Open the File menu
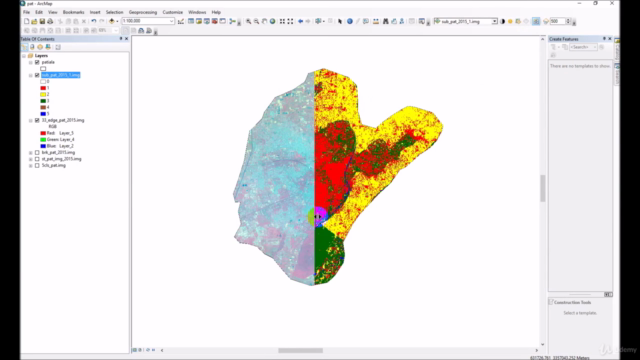This screenshot has height=360, width=640. click(x=26, y=12)
